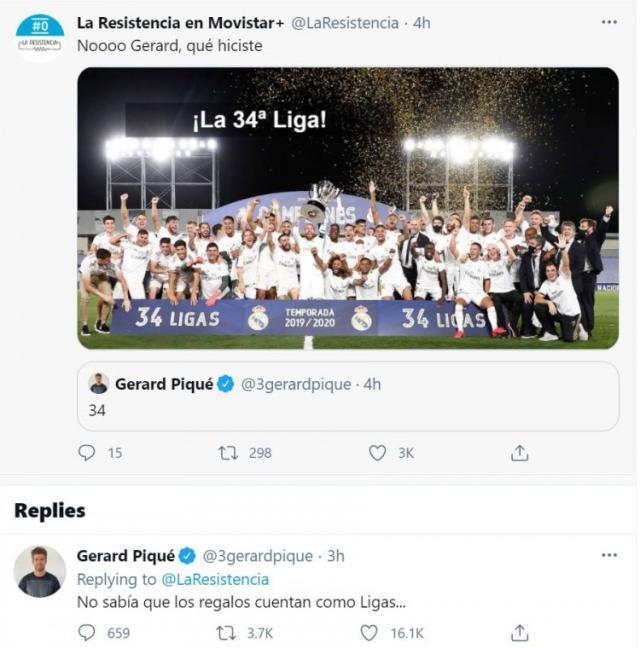Open the 3h timestamp on Piqué's reply

(x=335, y=556)
